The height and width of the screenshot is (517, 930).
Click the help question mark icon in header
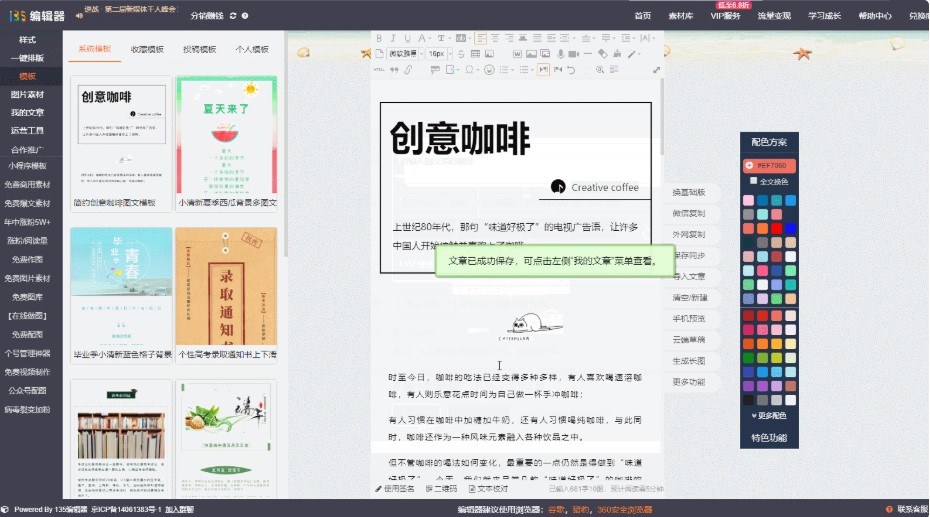pos(245,16)
